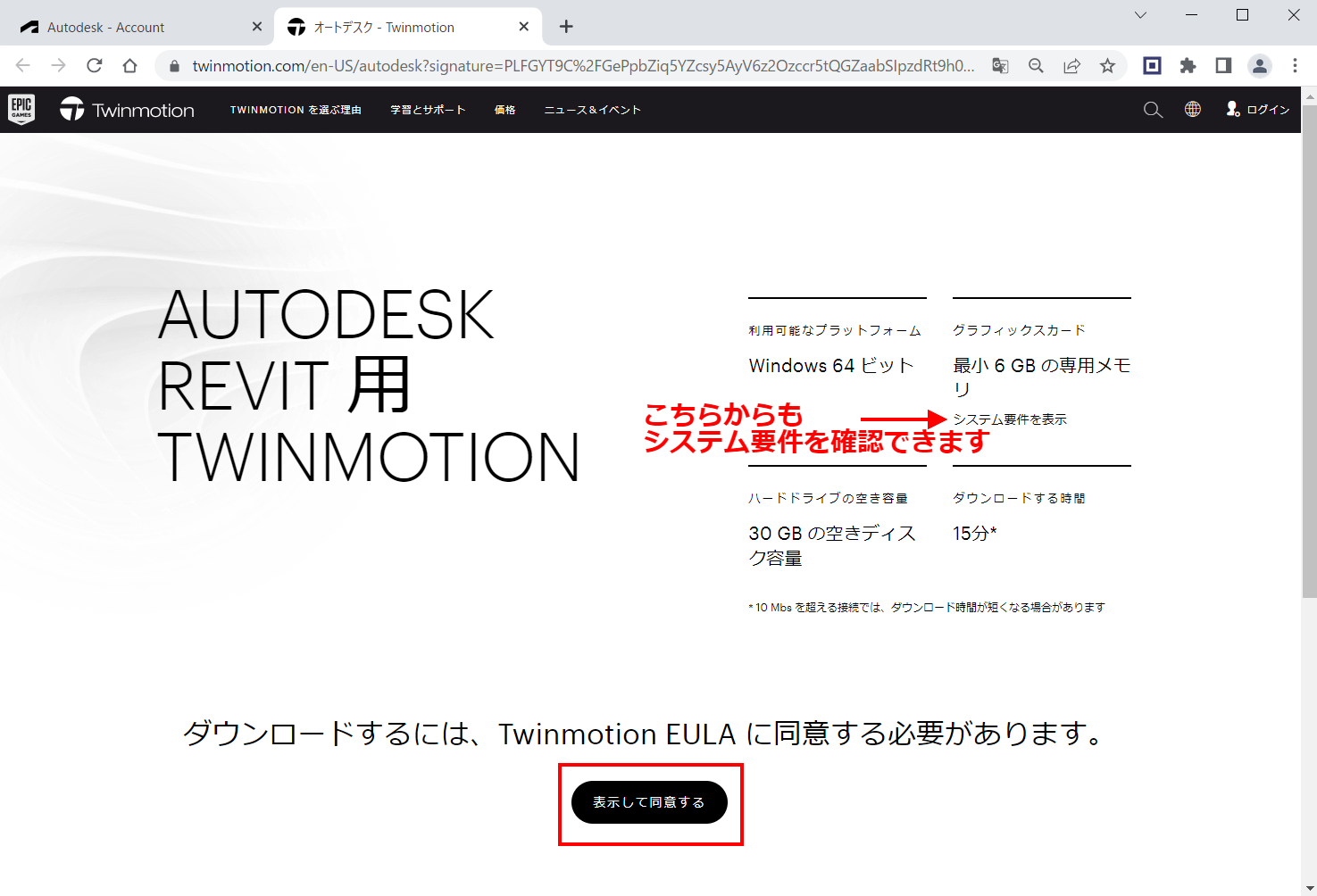
Task: Translate the page using the translate icon
Action: pyautogui.click(x=1000, y=65)
